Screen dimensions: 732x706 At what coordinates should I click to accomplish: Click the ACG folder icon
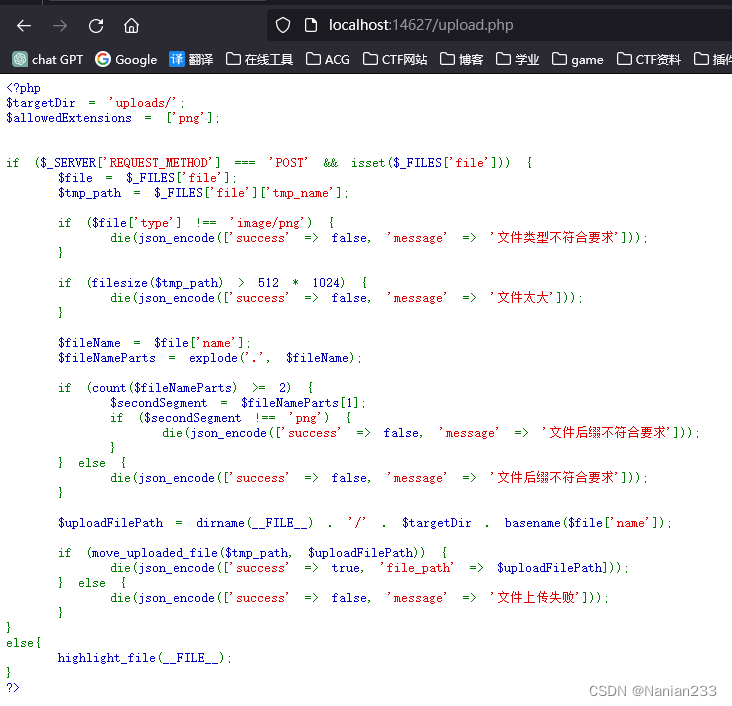[314, 59]
